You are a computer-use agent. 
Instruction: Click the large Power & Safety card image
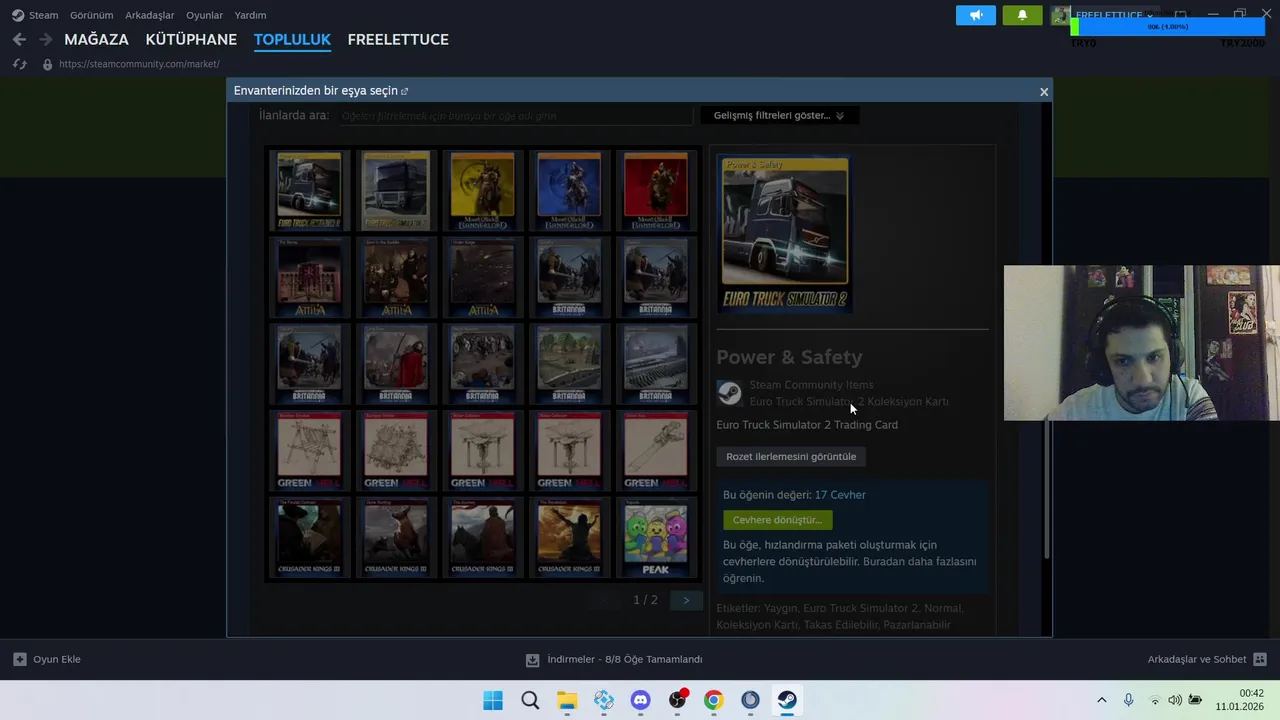point(785,234)
